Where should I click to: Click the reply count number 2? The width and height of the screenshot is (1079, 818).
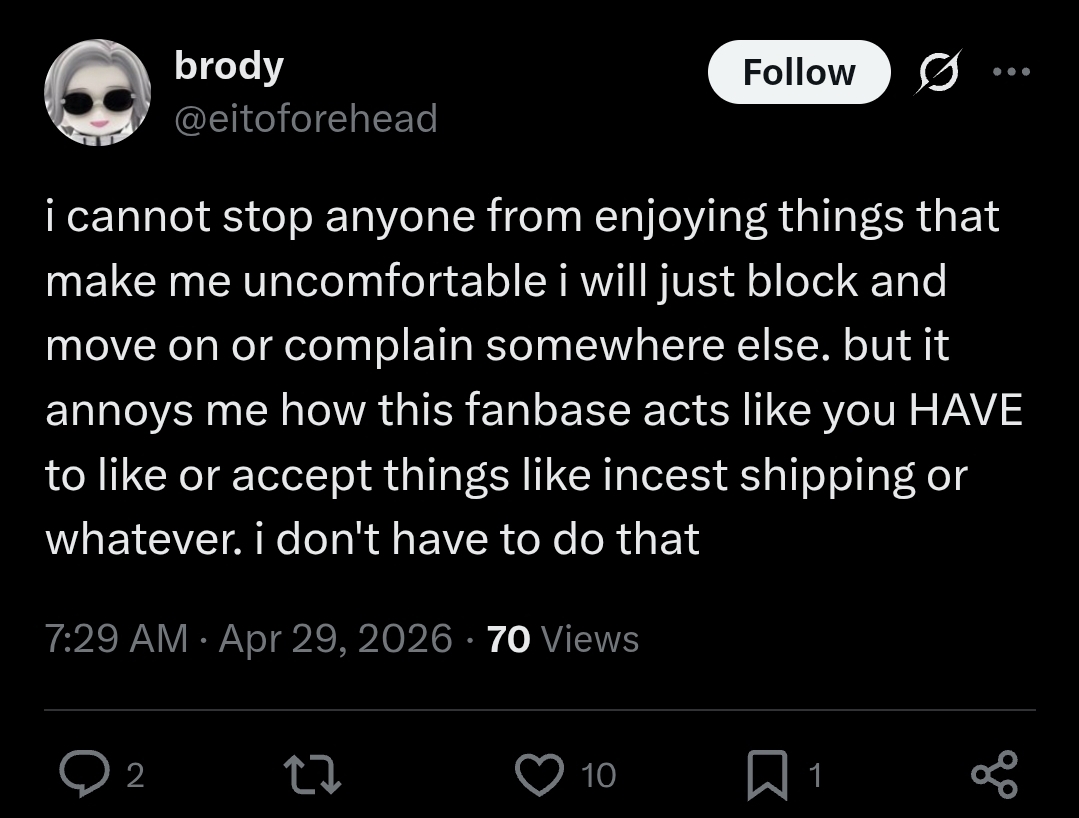click(x=135, y=775)
